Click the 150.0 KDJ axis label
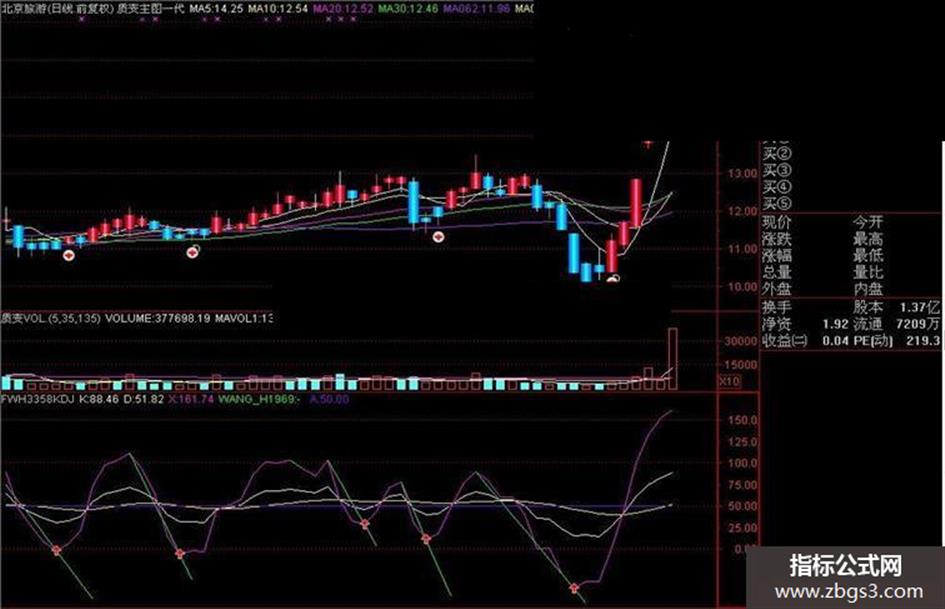The width and height of the screenshot is (945, 609). [x=742, y=420]
